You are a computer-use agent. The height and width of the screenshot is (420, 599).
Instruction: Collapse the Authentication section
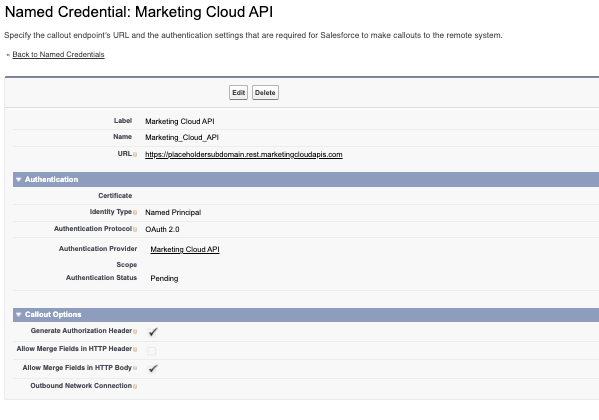(18, 179)
